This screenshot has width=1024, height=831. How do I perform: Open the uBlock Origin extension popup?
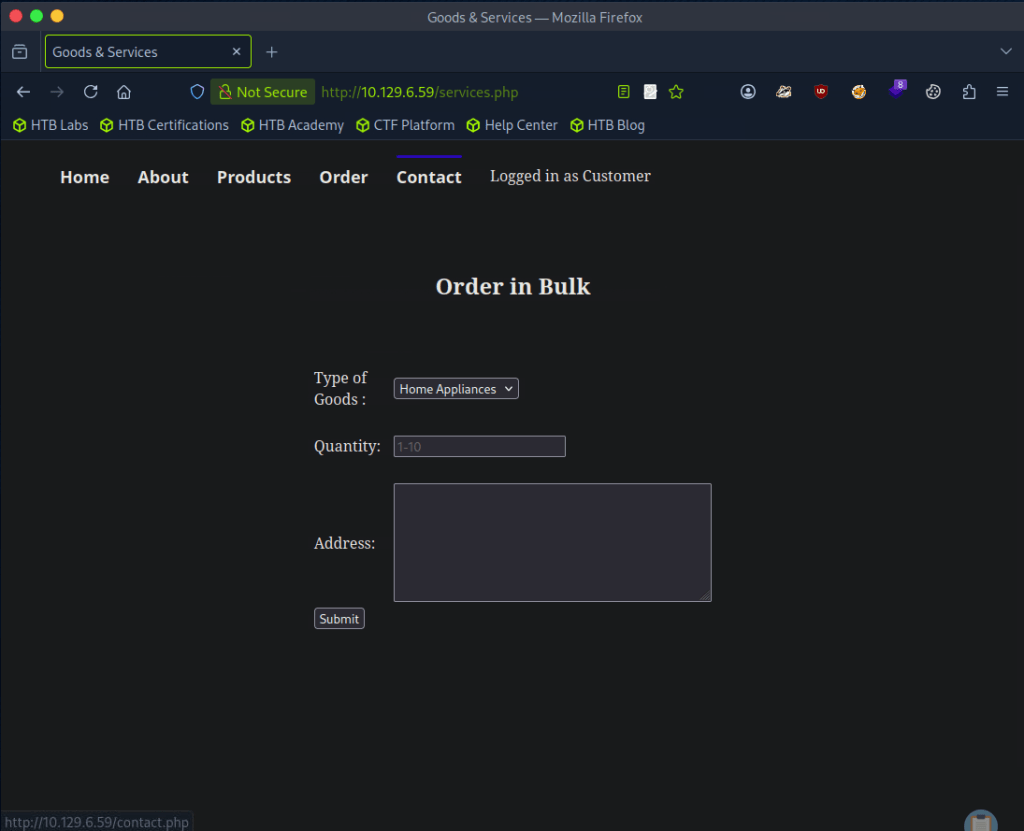(821, 92)
